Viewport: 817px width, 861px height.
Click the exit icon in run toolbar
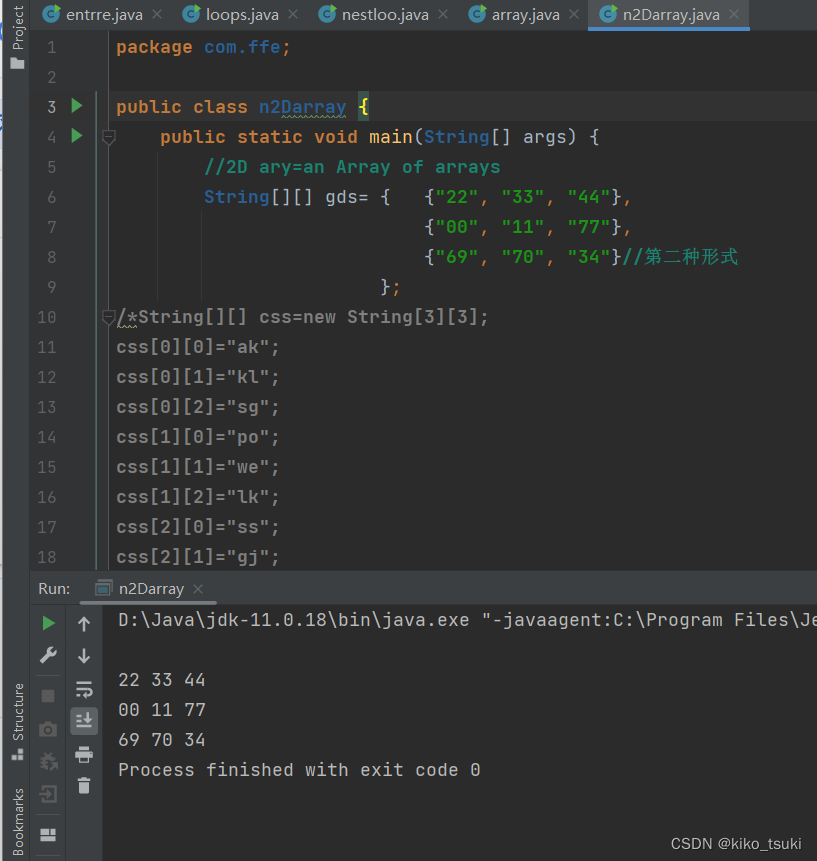tap(48, 793)
